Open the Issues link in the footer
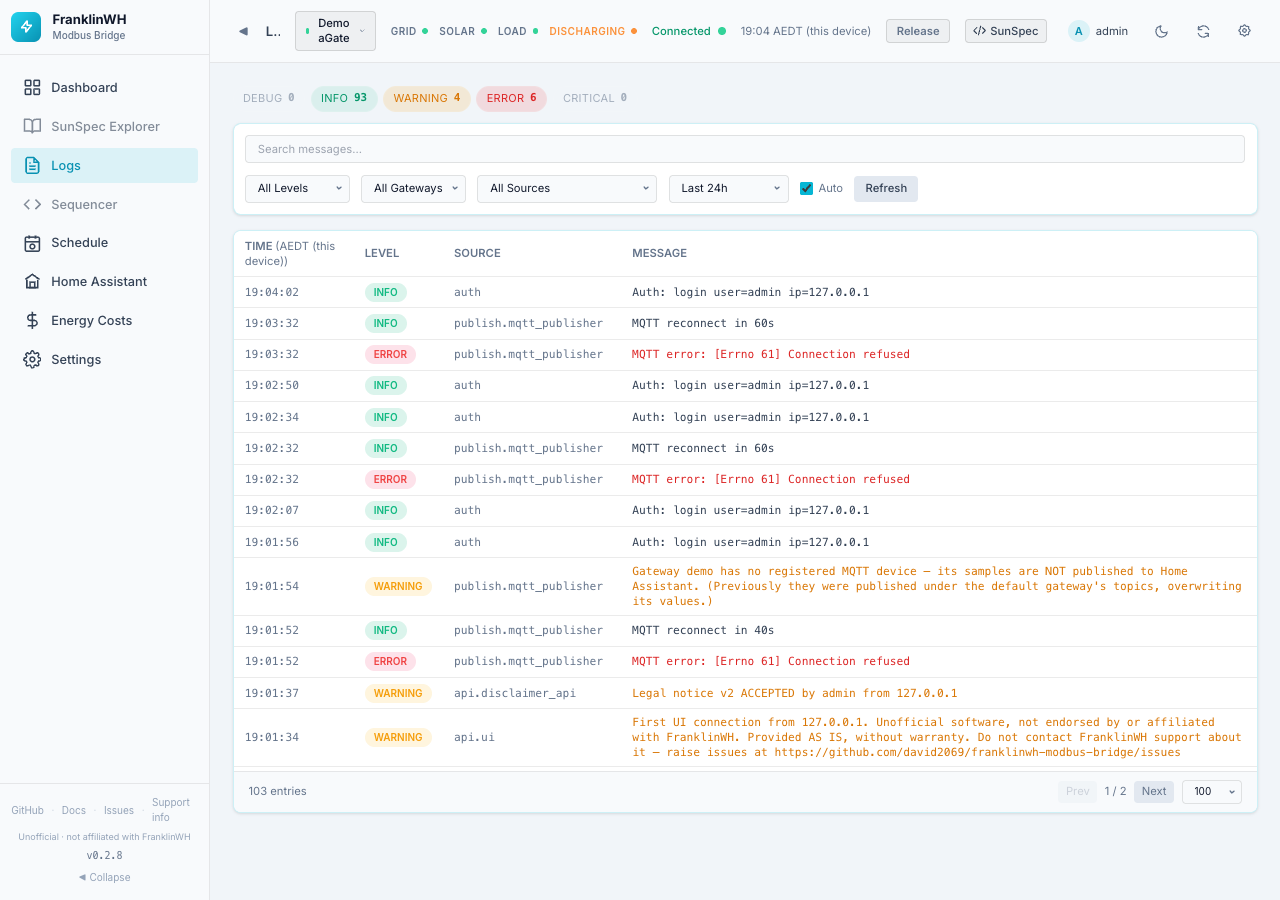The width and height of the screenshot is (1280, 900). click(x=119, y=810)
